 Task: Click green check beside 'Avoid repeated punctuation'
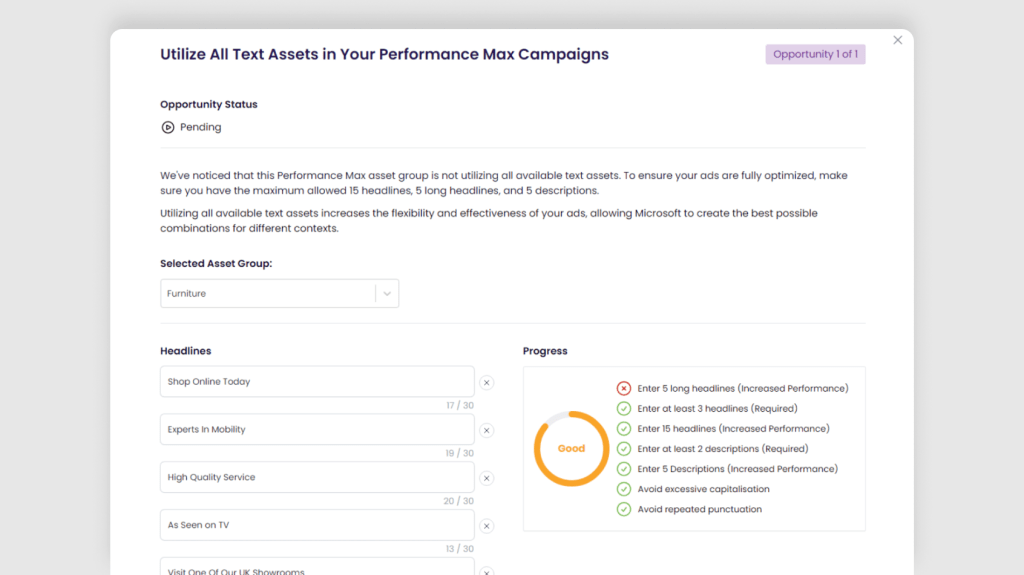tap(624, 509)
